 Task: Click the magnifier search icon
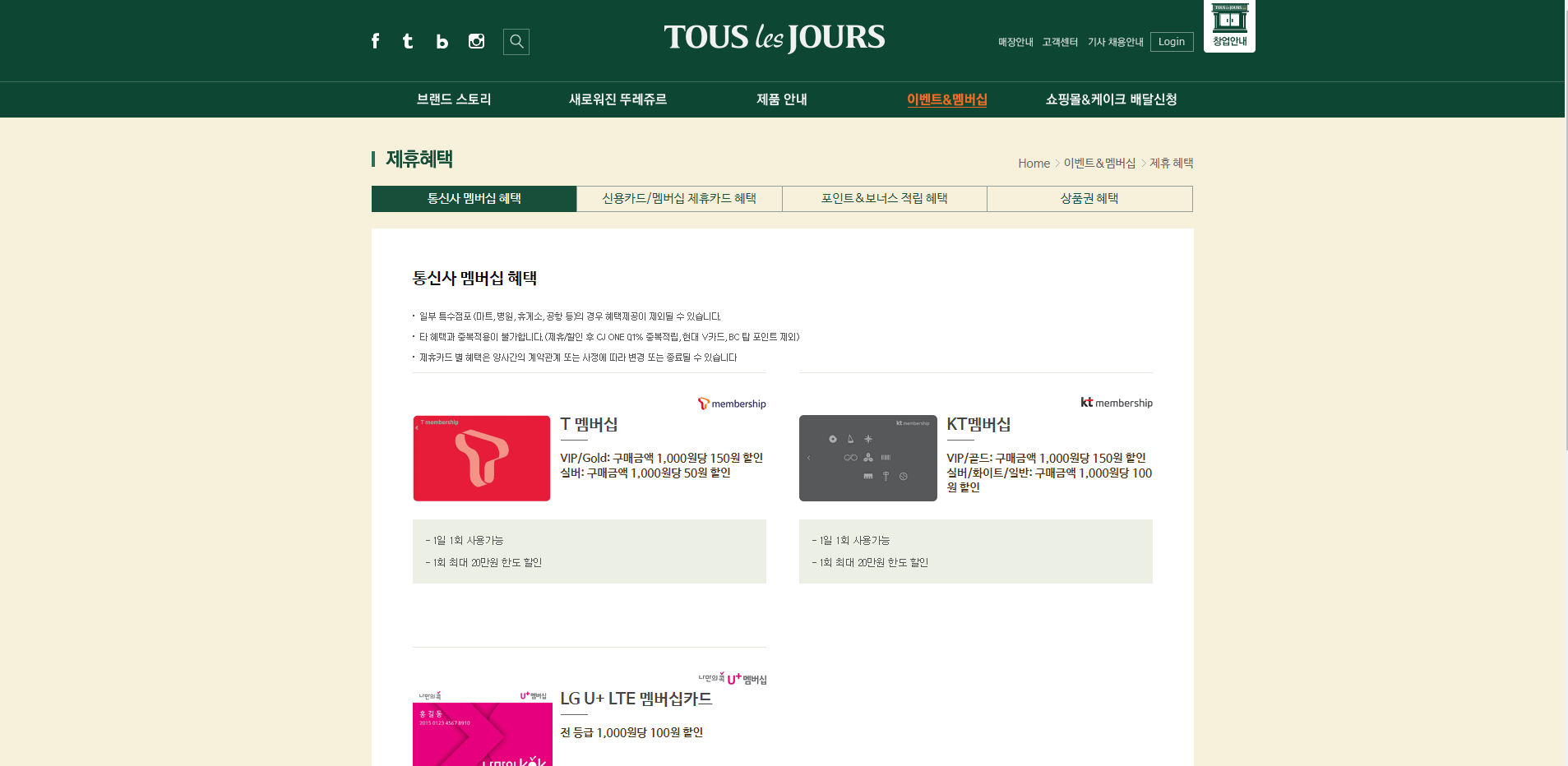[516, 42]
